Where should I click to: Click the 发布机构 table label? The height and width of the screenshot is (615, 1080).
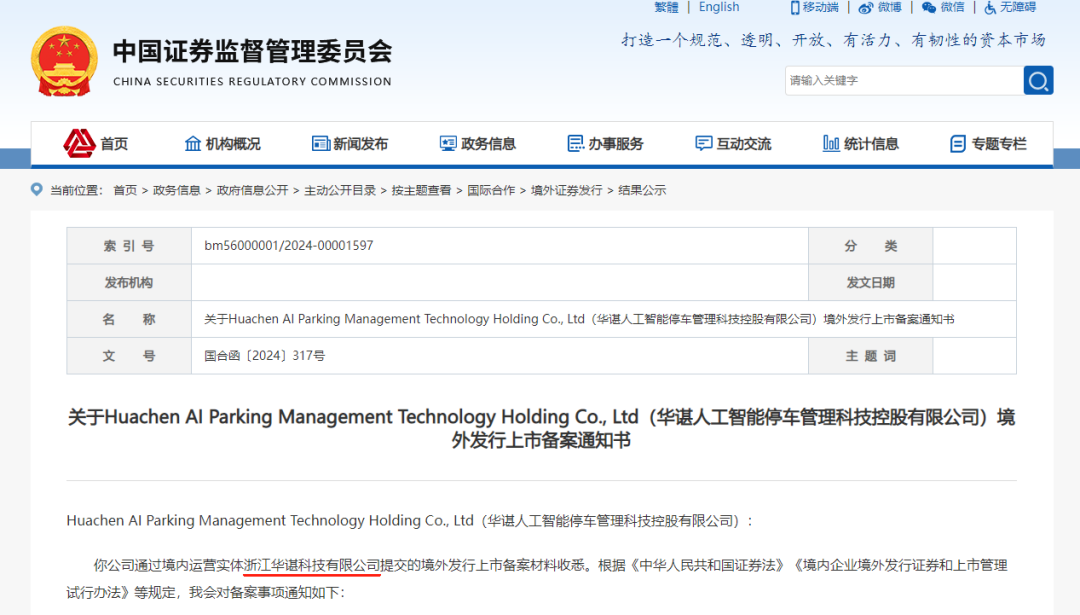point(129,282)
